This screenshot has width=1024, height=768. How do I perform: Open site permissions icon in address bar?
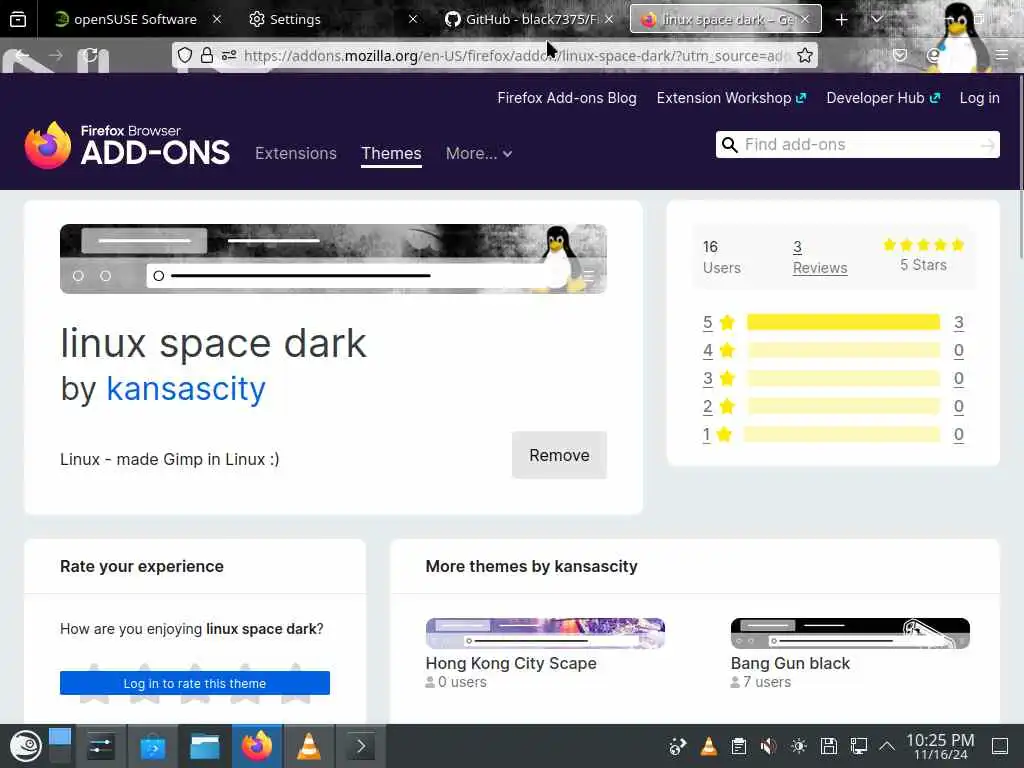point(229,56)
